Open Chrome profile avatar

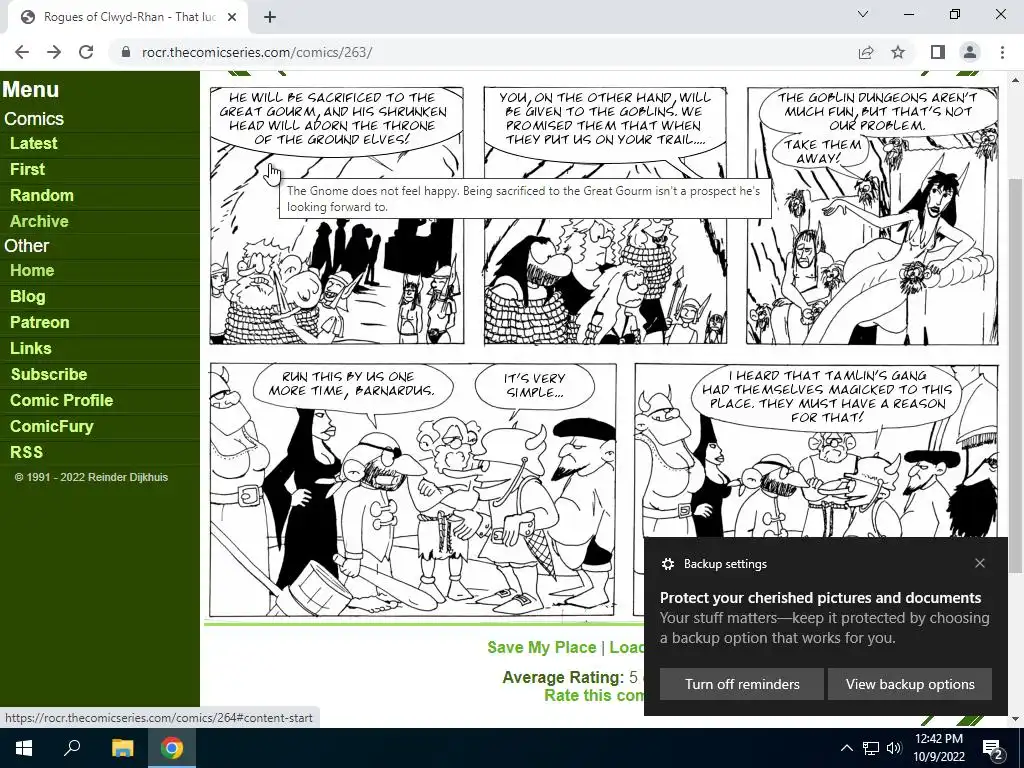(970, 52)
